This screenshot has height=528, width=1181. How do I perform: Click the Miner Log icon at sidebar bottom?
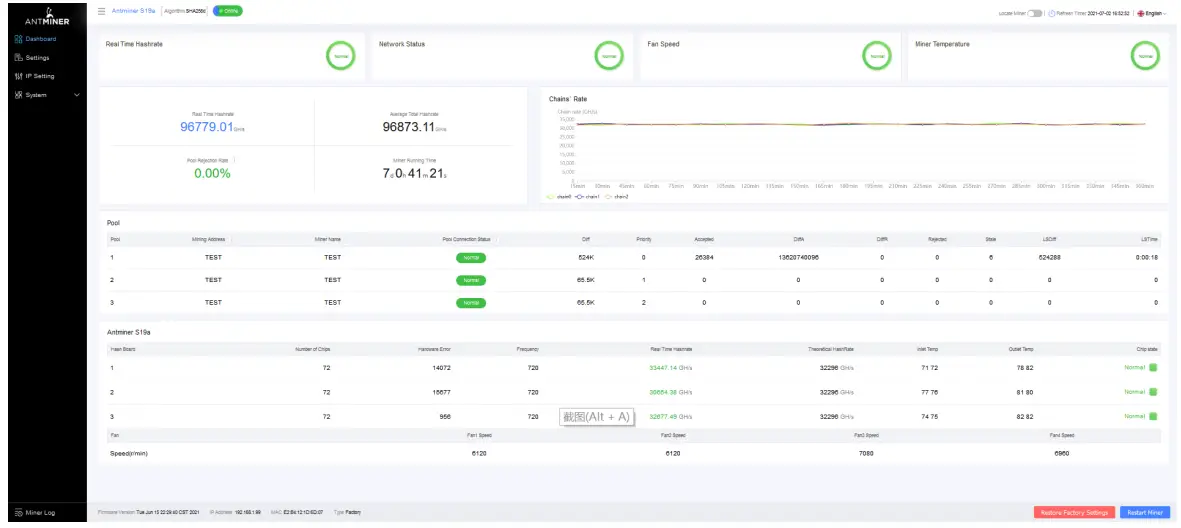[19, 513]
